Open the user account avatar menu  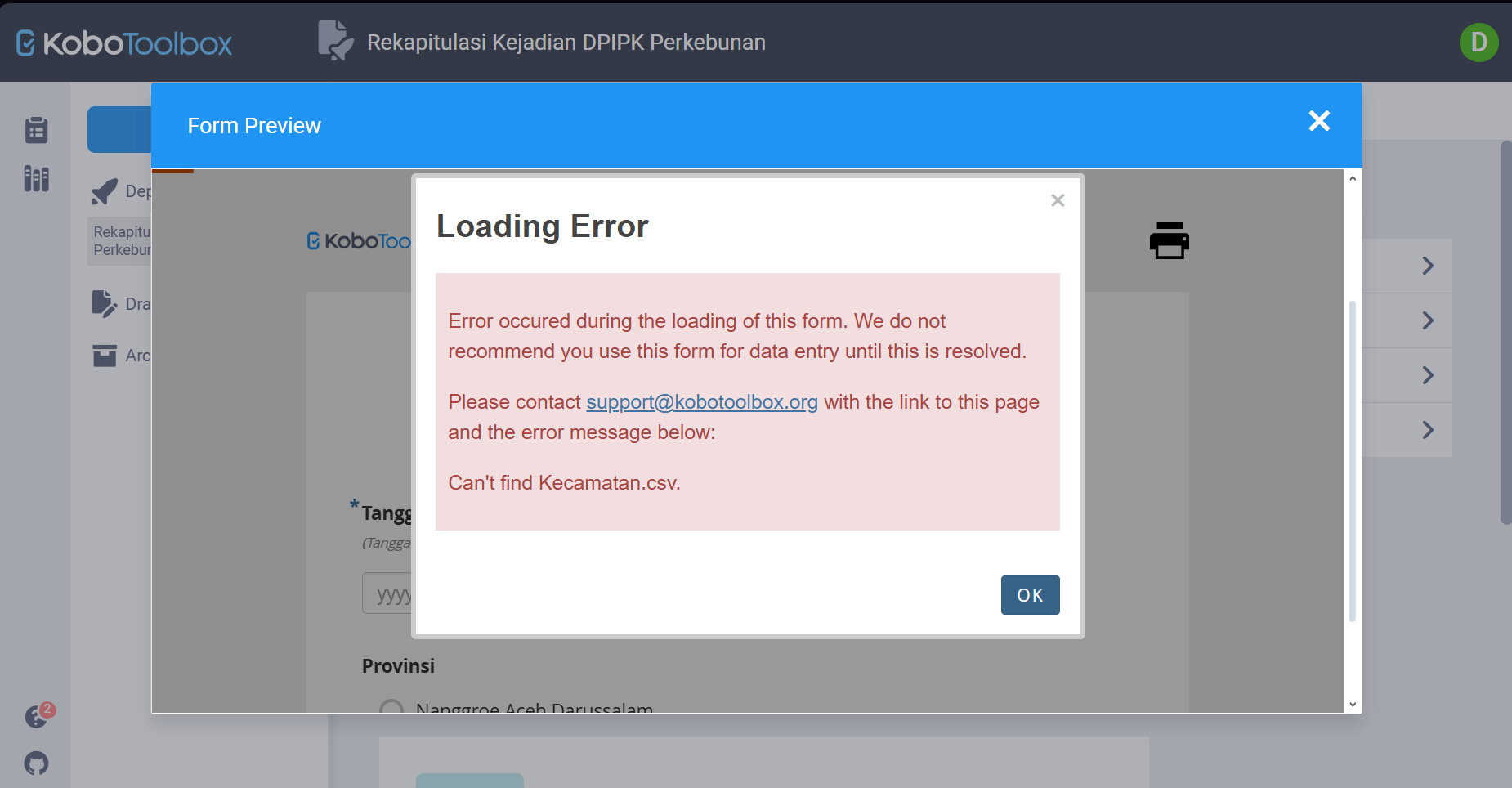pos(1478,43)
